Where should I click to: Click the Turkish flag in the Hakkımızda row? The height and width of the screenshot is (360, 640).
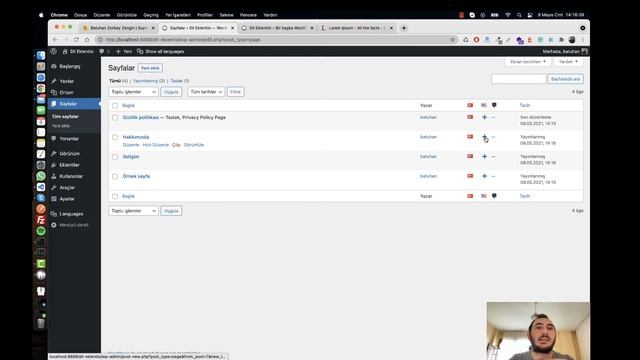coord(470,137)
